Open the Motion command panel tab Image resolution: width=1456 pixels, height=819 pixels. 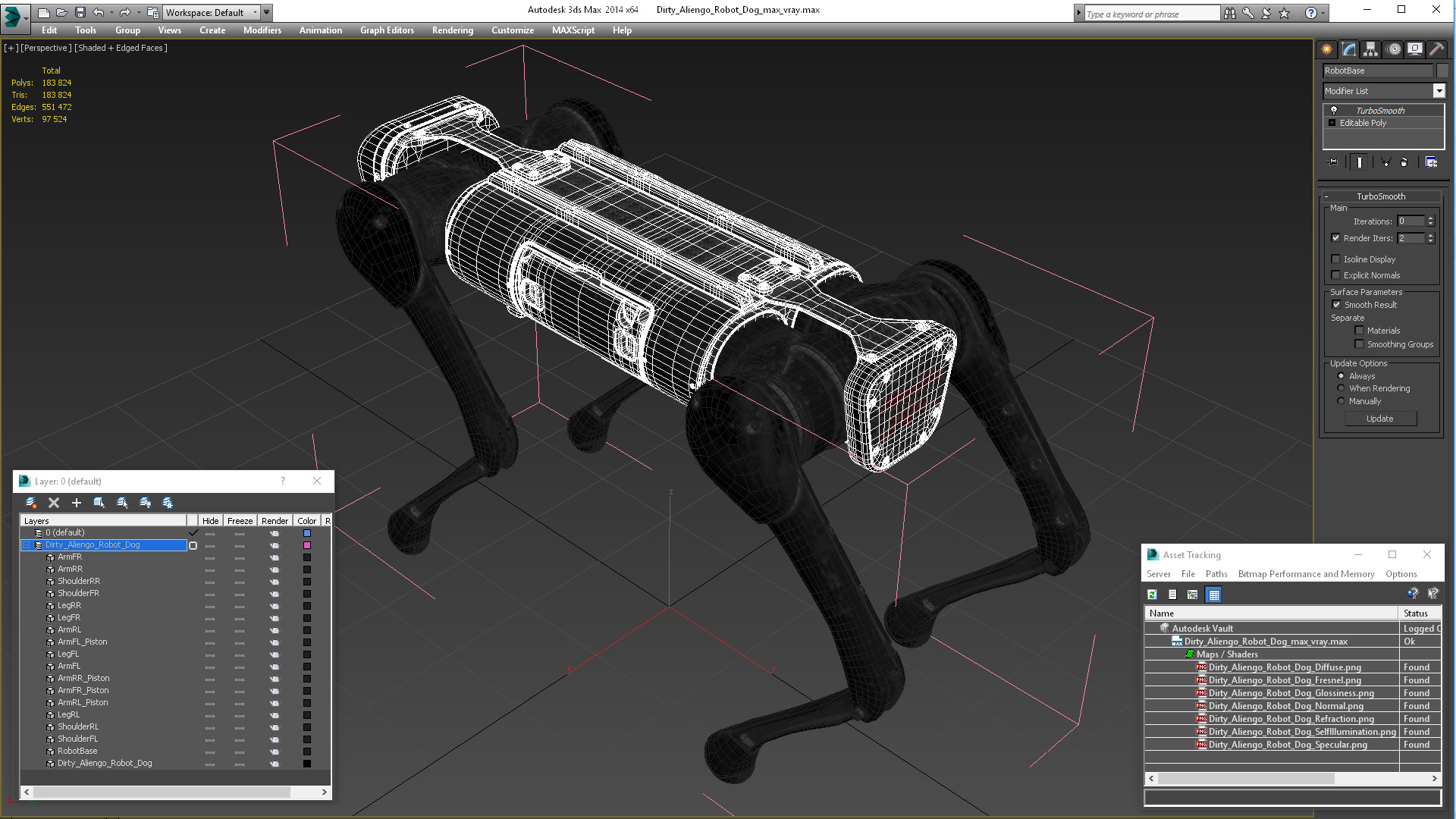1393,49
